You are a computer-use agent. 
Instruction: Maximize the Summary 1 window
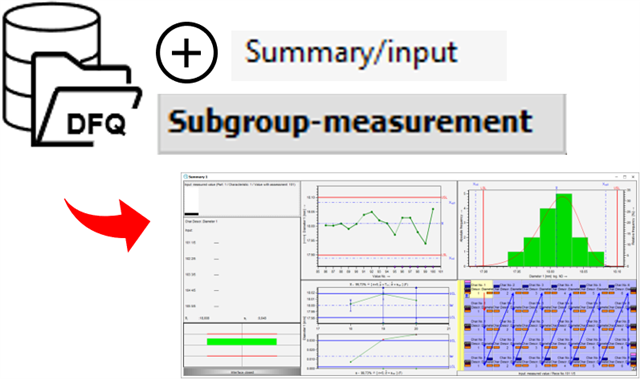click(624, 177)
